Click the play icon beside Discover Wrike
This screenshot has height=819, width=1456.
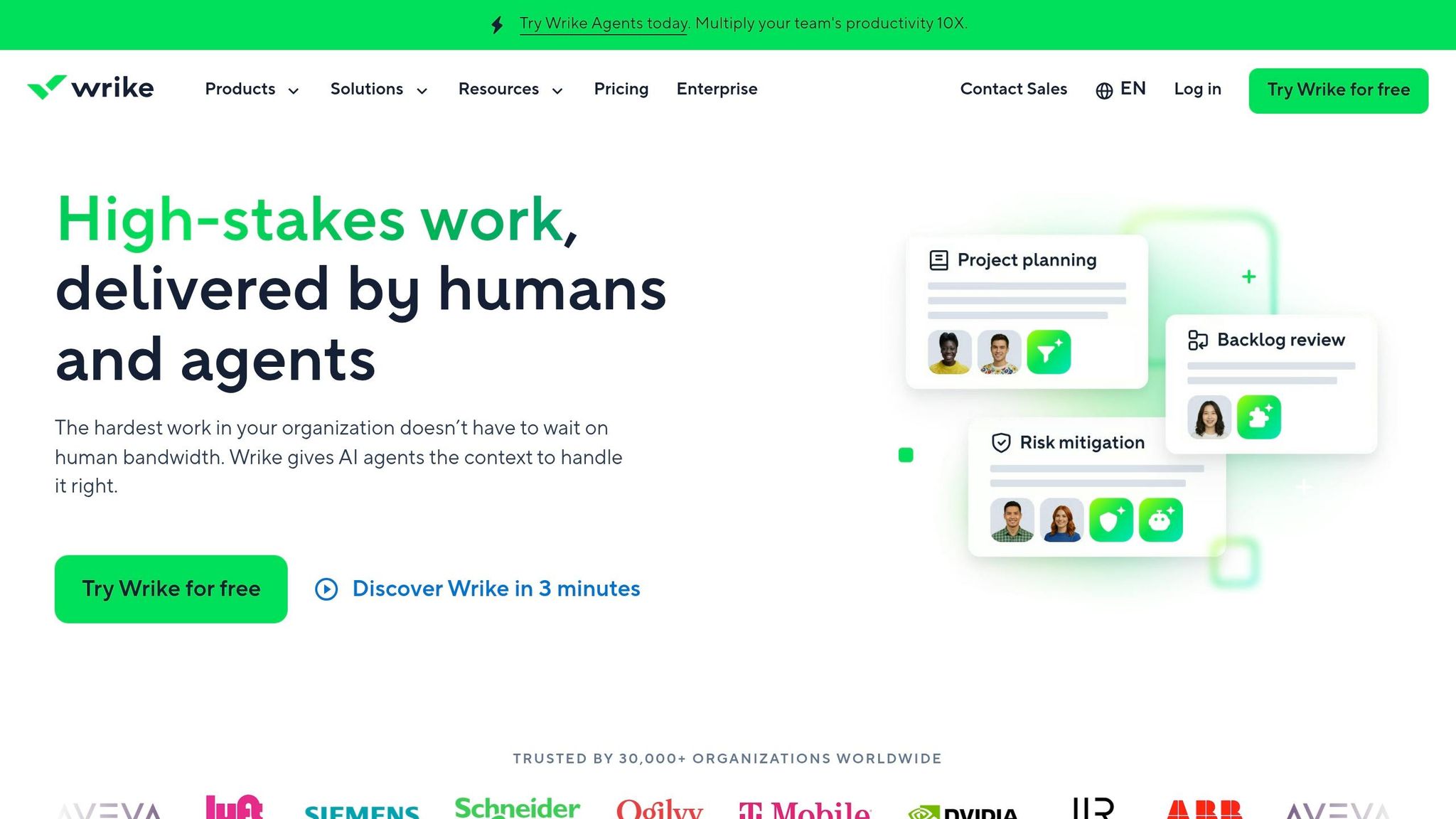(326, 589)
